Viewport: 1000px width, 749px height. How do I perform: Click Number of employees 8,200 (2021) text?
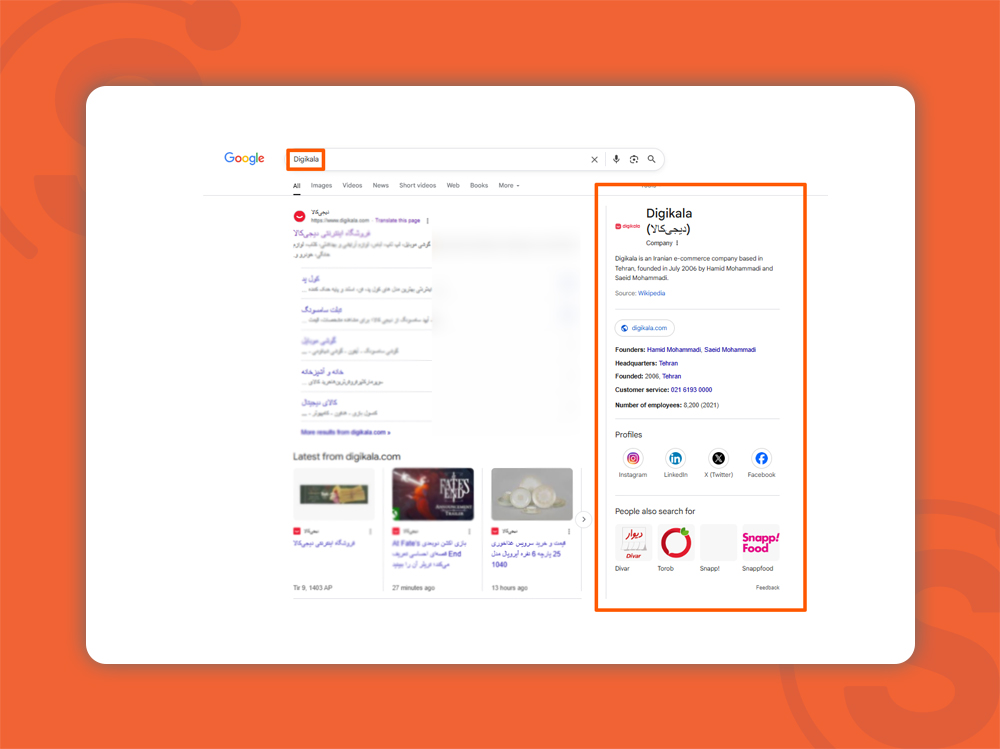pyautogui.click(x=666, y=405)
